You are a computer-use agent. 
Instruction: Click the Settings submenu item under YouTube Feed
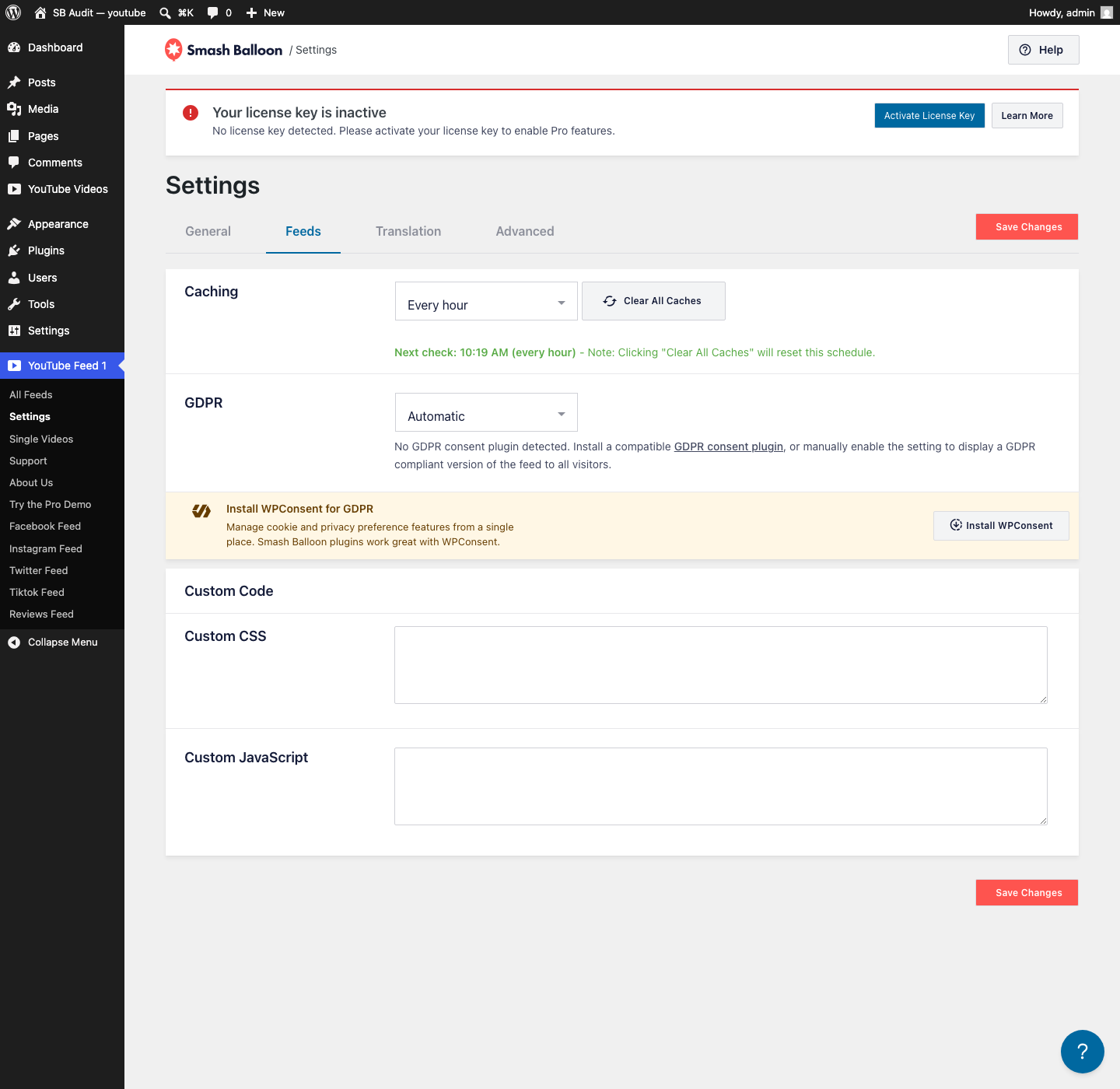click(x=30, y=417)
